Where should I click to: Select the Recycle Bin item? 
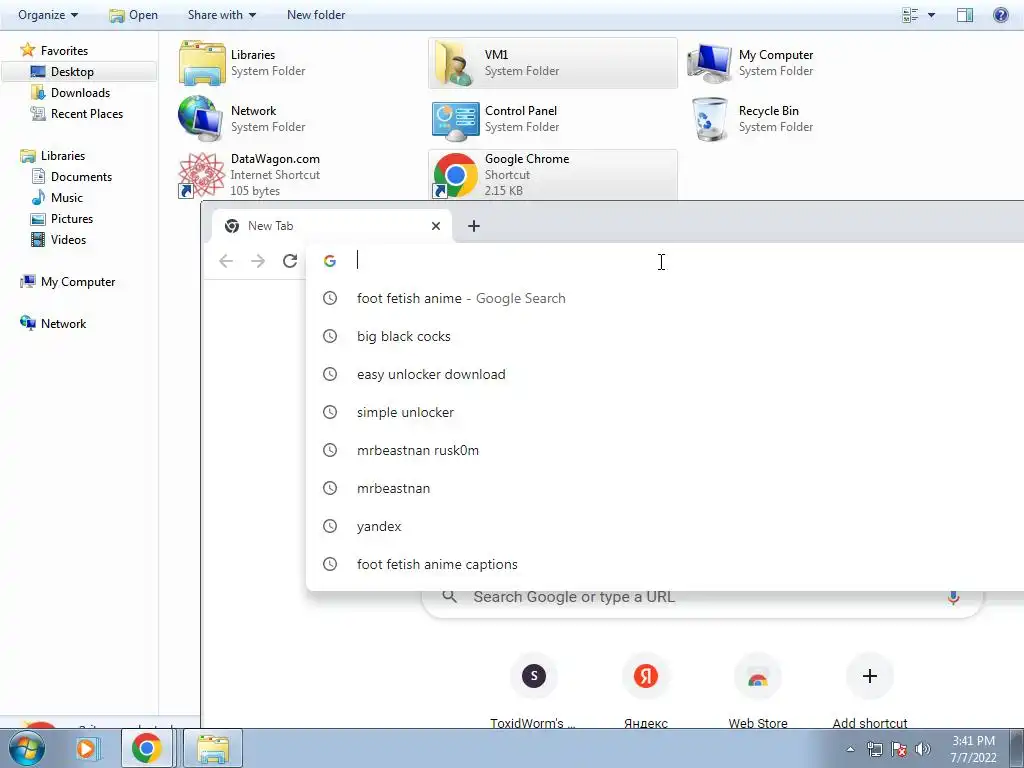[x=807, y=119]
